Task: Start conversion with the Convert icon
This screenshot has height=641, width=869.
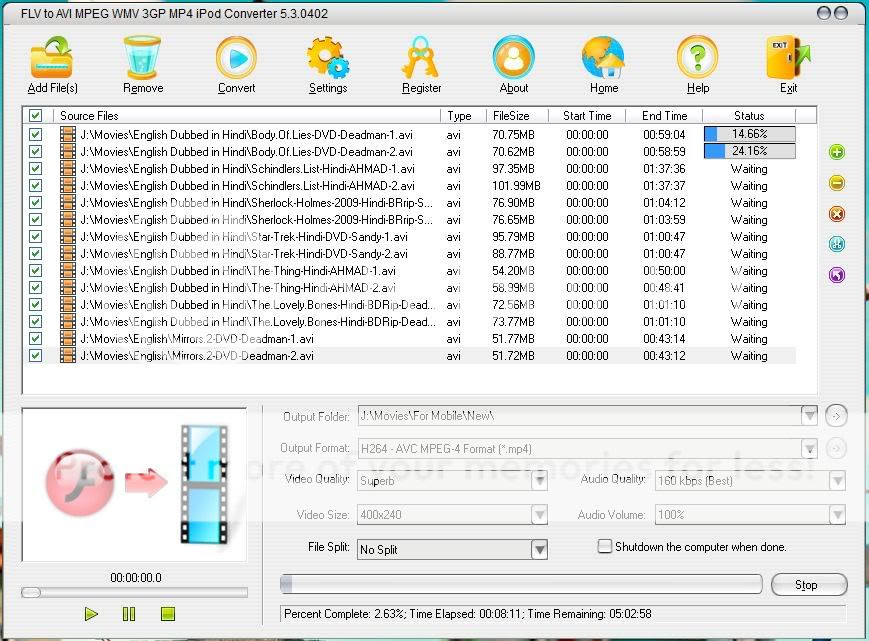Action: tap(237, 58)
